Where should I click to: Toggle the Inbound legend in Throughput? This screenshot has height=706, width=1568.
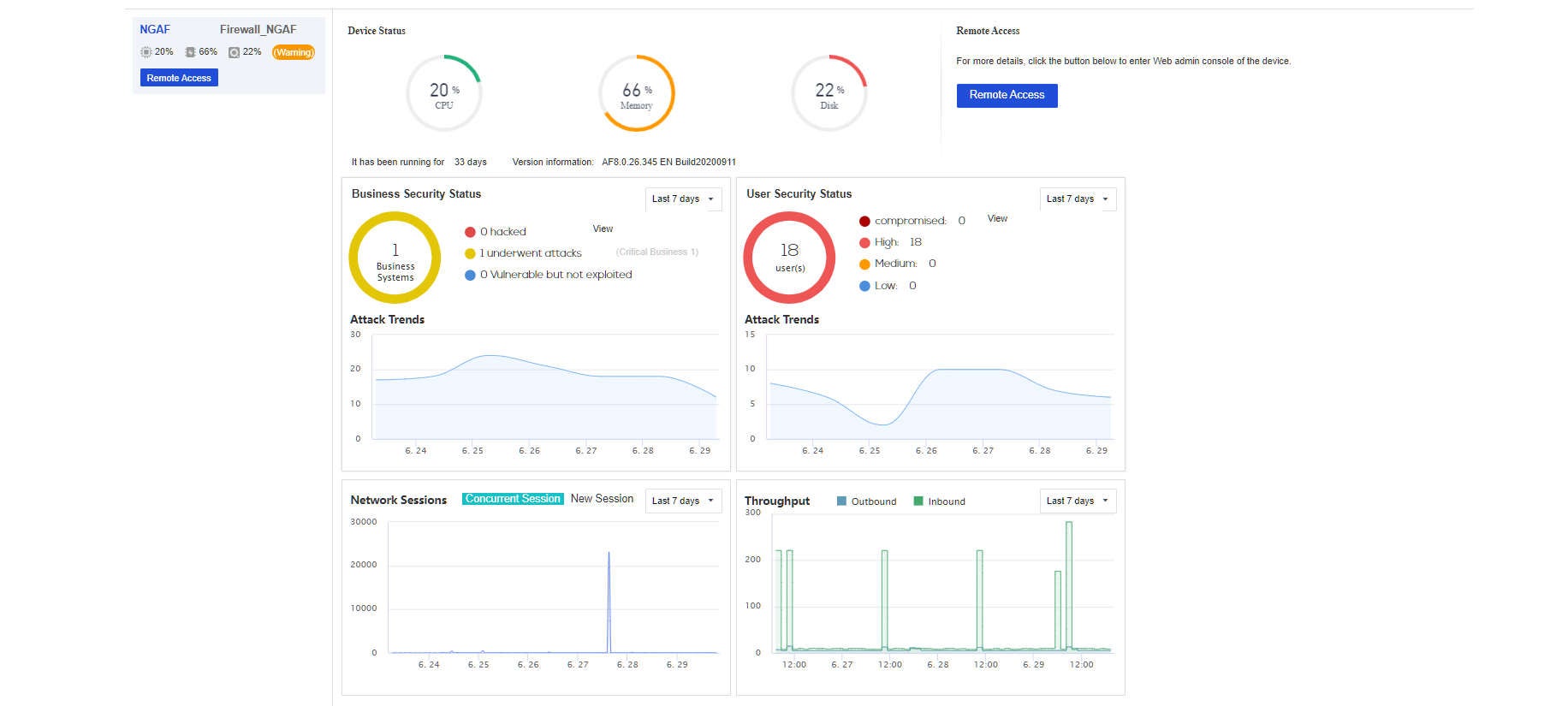(939, 501)
